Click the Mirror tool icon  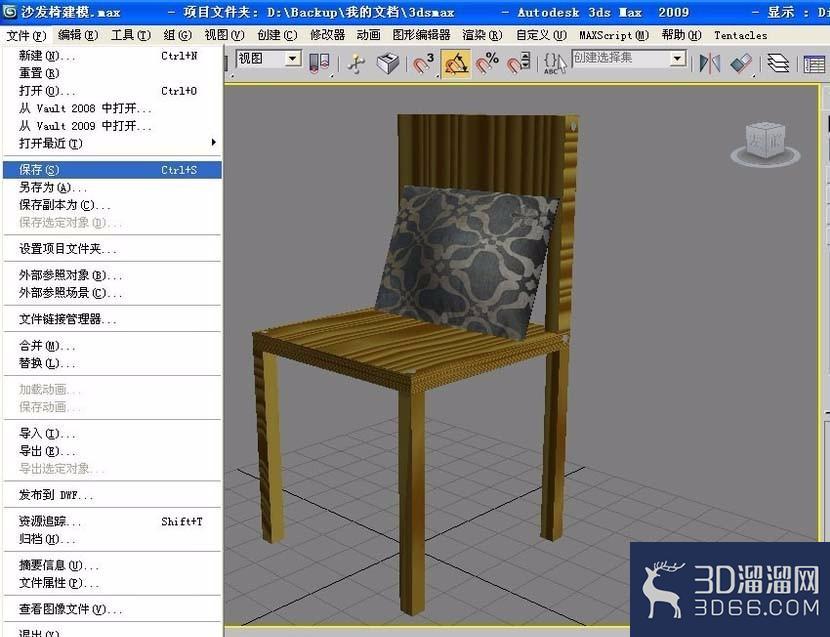pyautogui.click(x=710, y=64)
